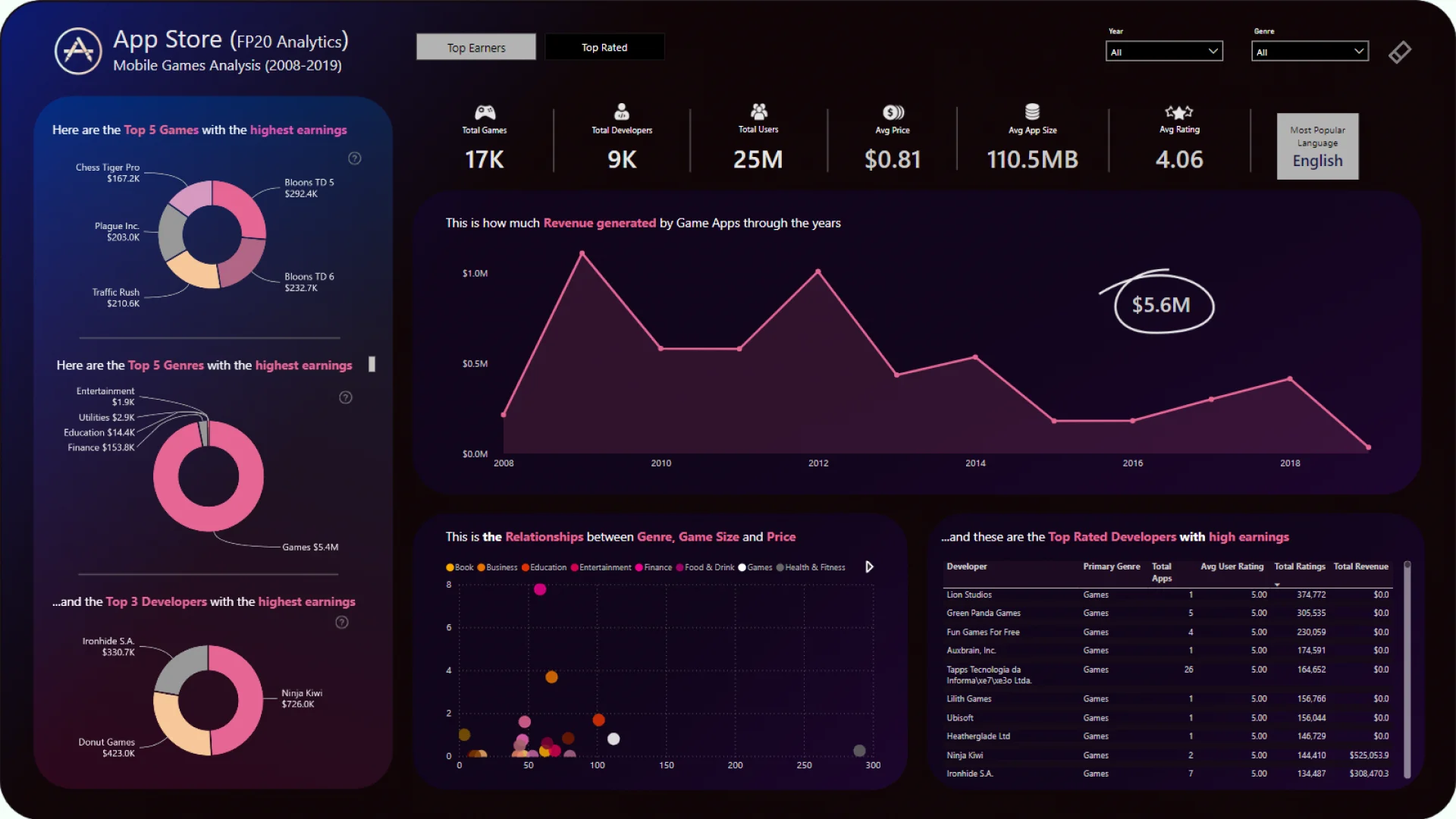Click the Auxbrain, Inc. row
This screenshot has height=819, width=1456.
1168,650
